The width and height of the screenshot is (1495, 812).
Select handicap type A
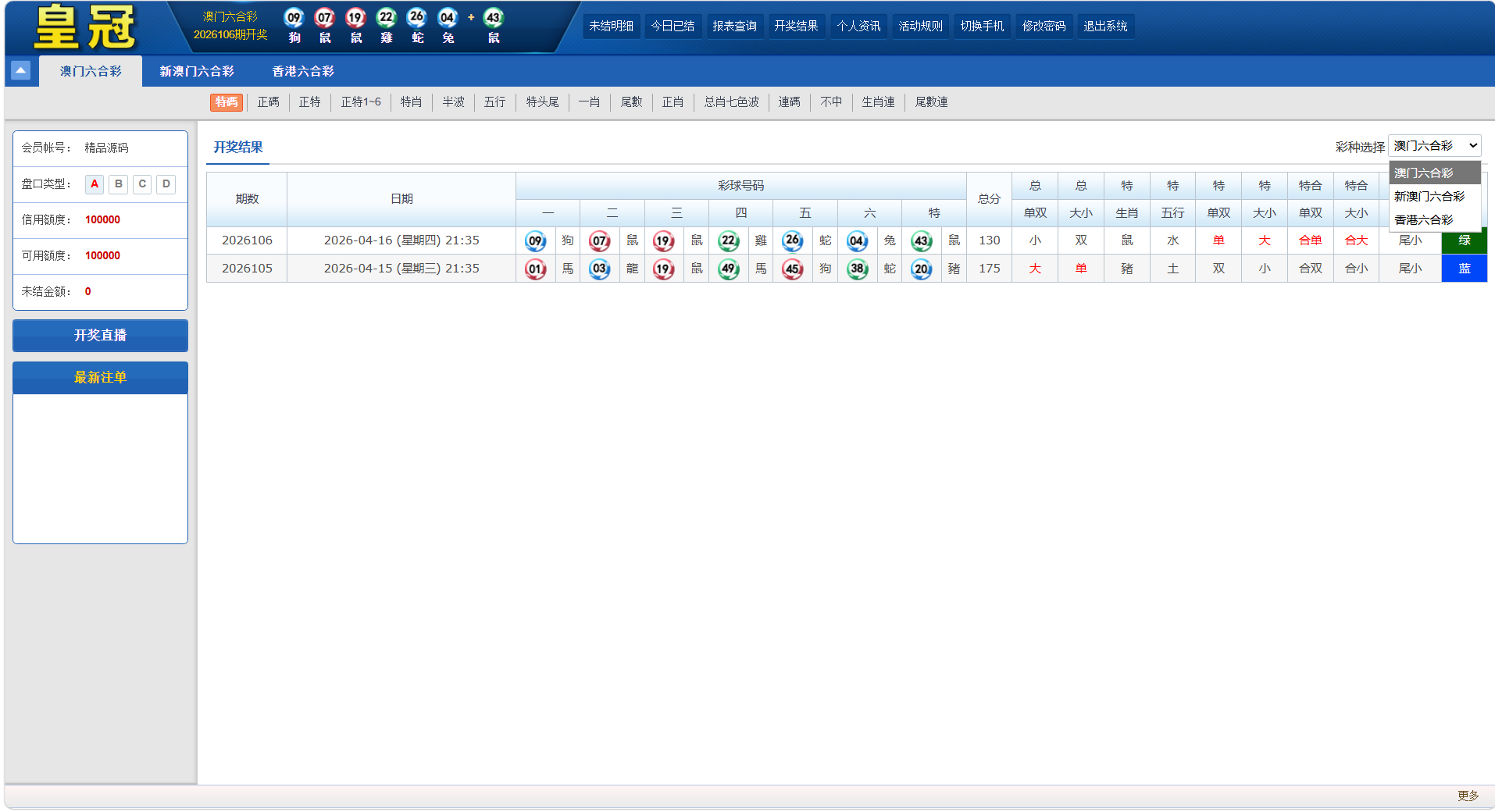click(x=95, y=184)
